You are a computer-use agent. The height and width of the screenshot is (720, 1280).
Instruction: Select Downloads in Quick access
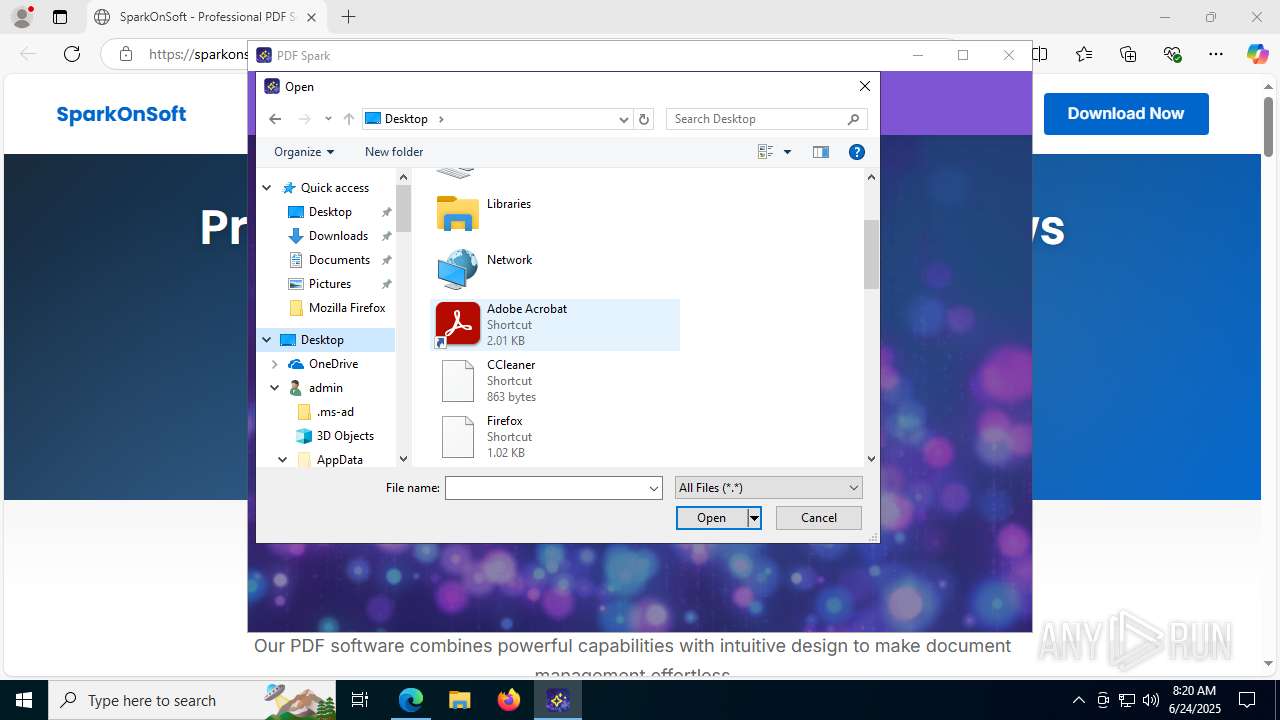(x=338, y=236)
